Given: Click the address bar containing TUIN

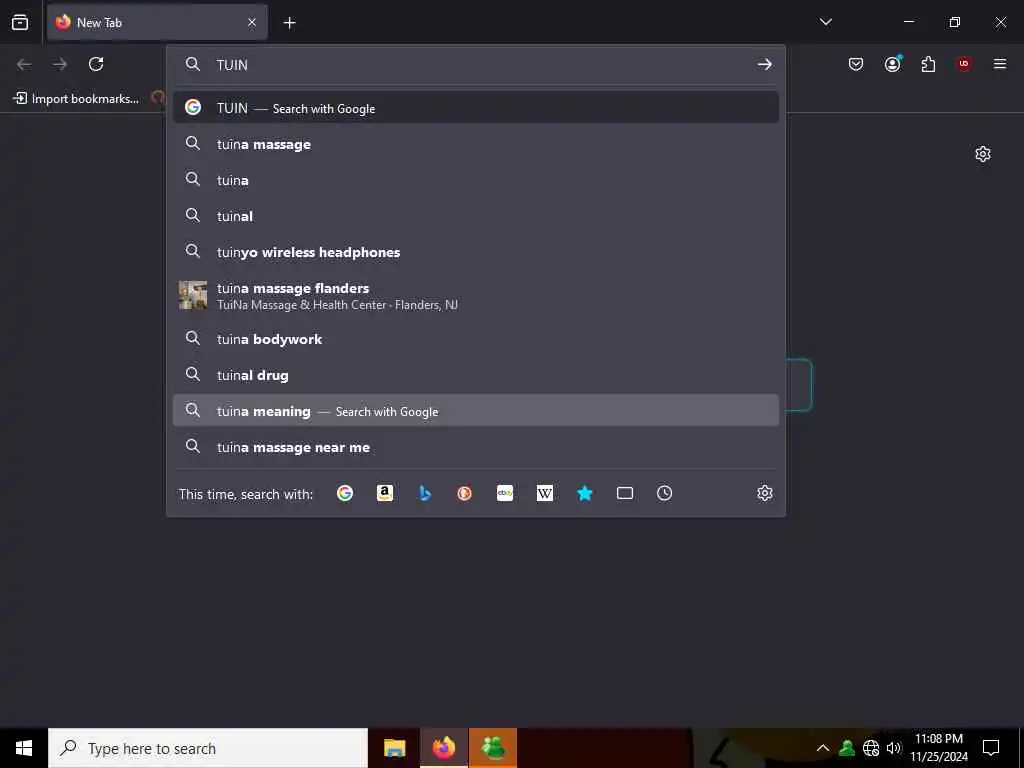Looking at the screenshot, I should point(475,64).
